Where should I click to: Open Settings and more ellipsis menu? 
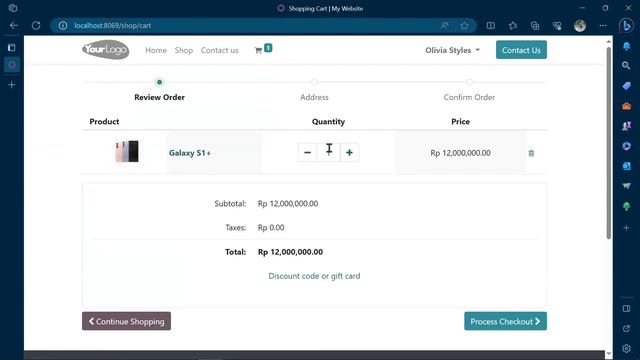(603, 25)
